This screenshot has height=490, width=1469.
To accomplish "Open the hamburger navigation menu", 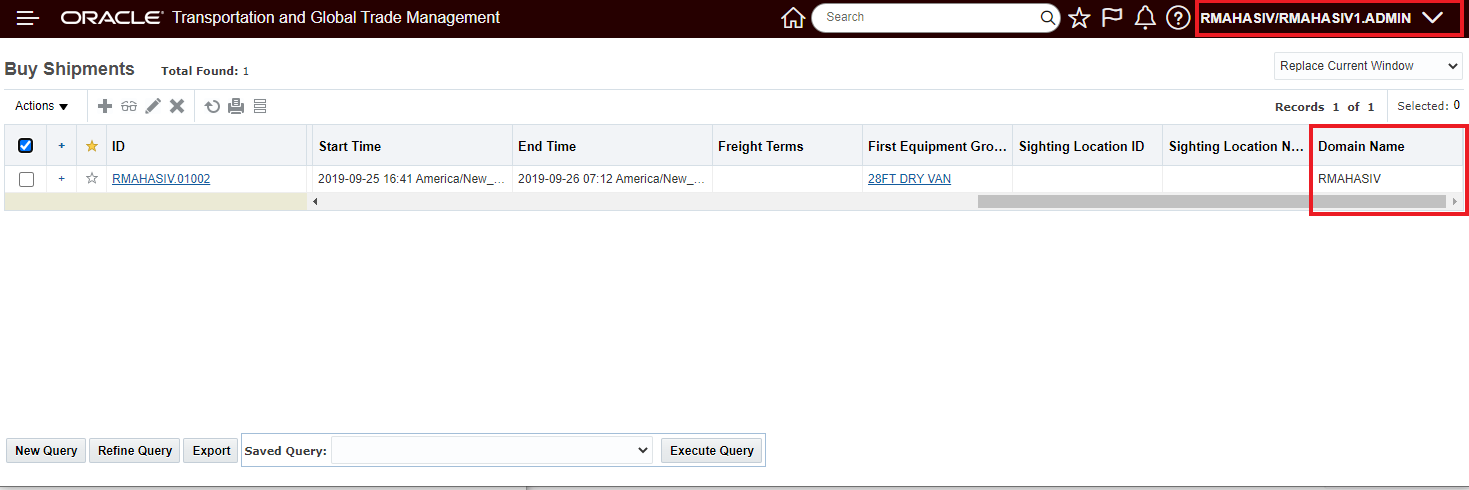I will [x=28, y=18].
